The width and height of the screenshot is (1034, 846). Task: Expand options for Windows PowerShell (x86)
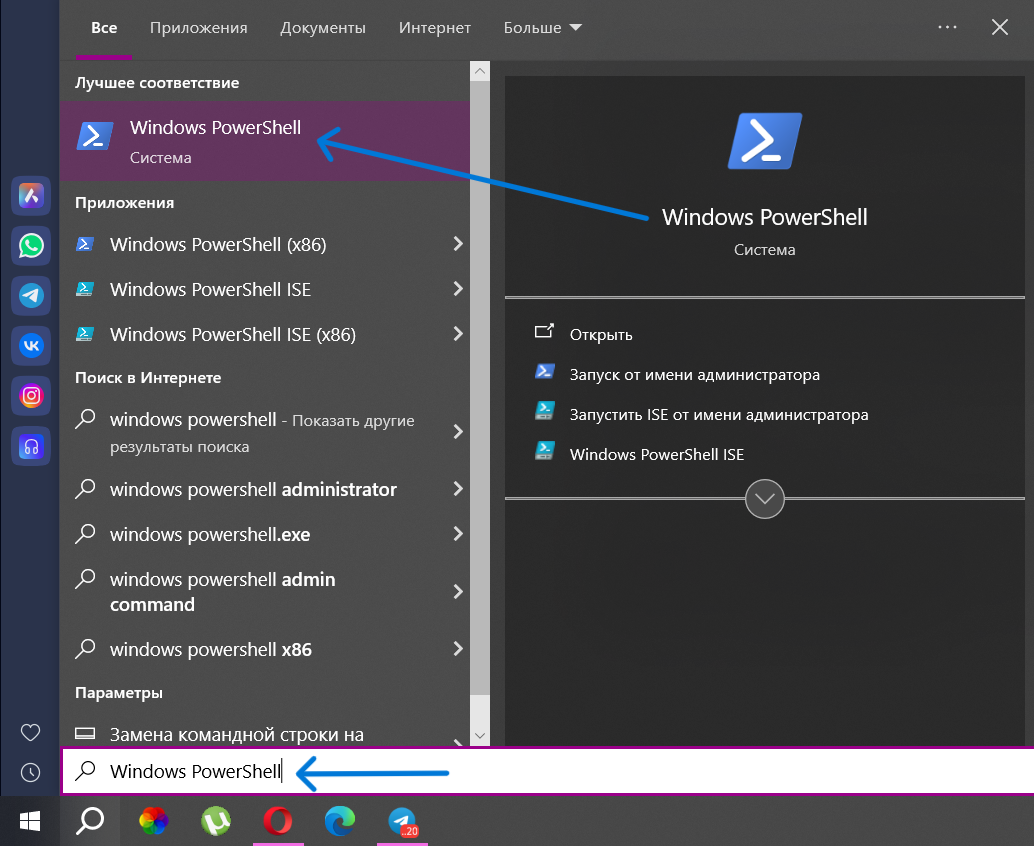[458, 244]
